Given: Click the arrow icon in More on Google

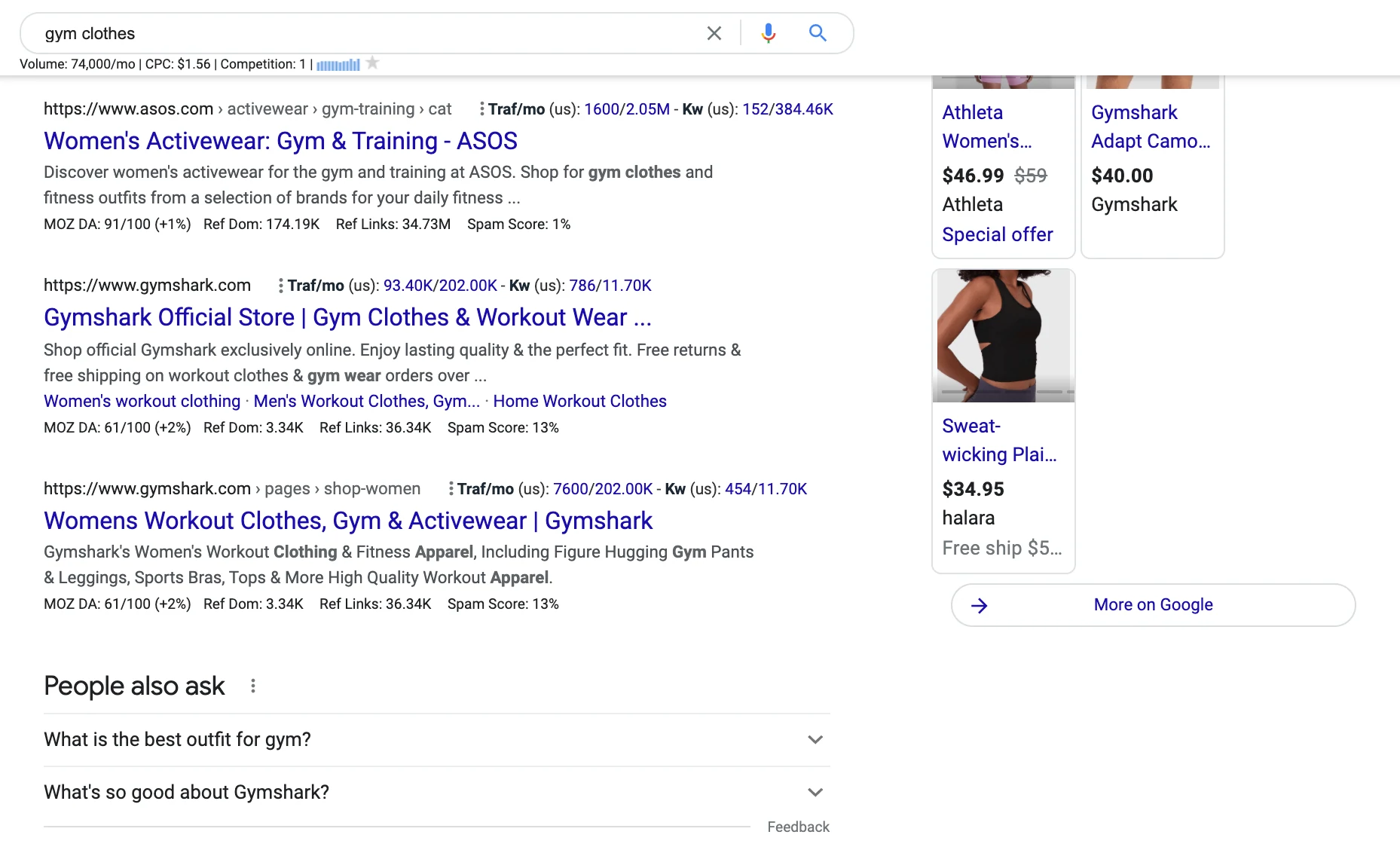Looking at the screenshot, I should [x=979, y=605].
